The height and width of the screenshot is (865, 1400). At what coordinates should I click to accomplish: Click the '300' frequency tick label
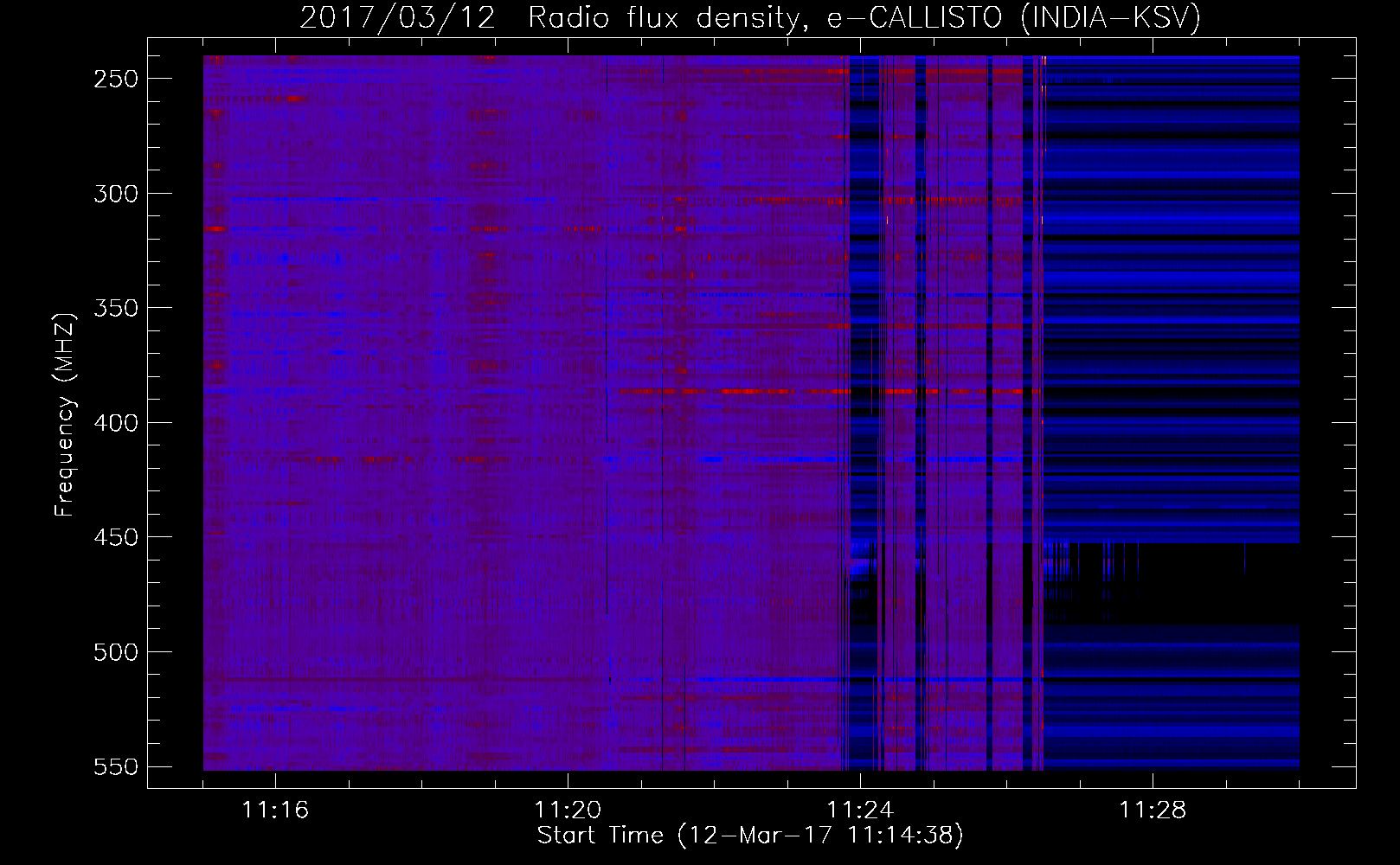click(x=116, y=194)
